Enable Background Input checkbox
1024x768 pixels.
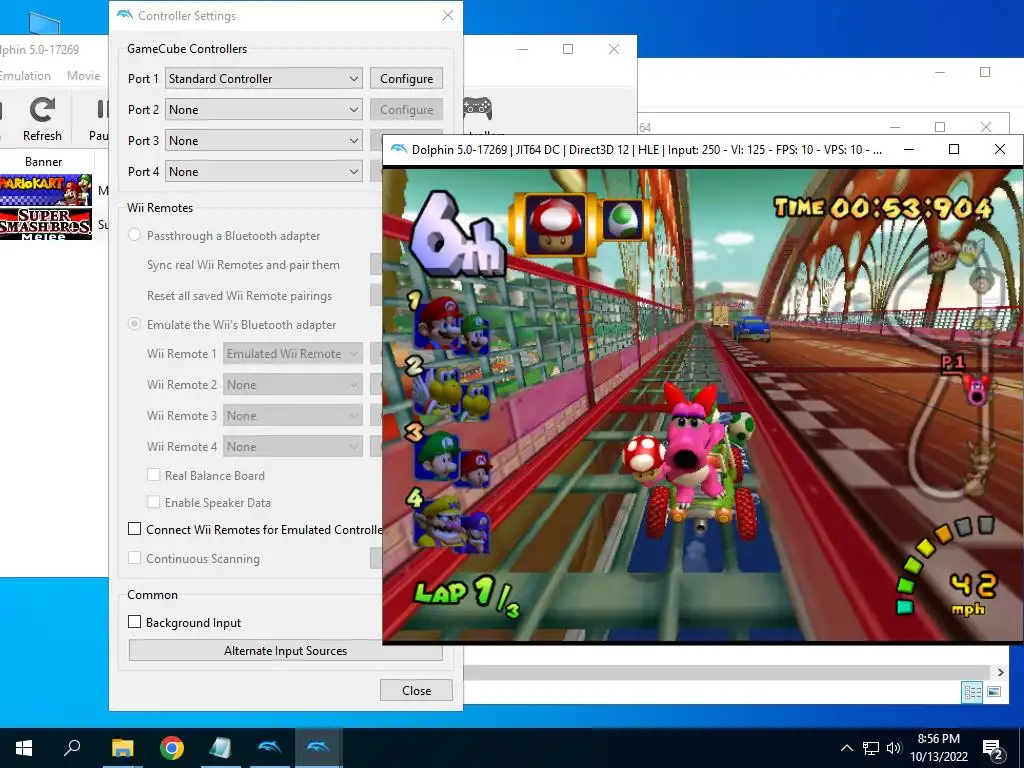(x=135, y=622)
